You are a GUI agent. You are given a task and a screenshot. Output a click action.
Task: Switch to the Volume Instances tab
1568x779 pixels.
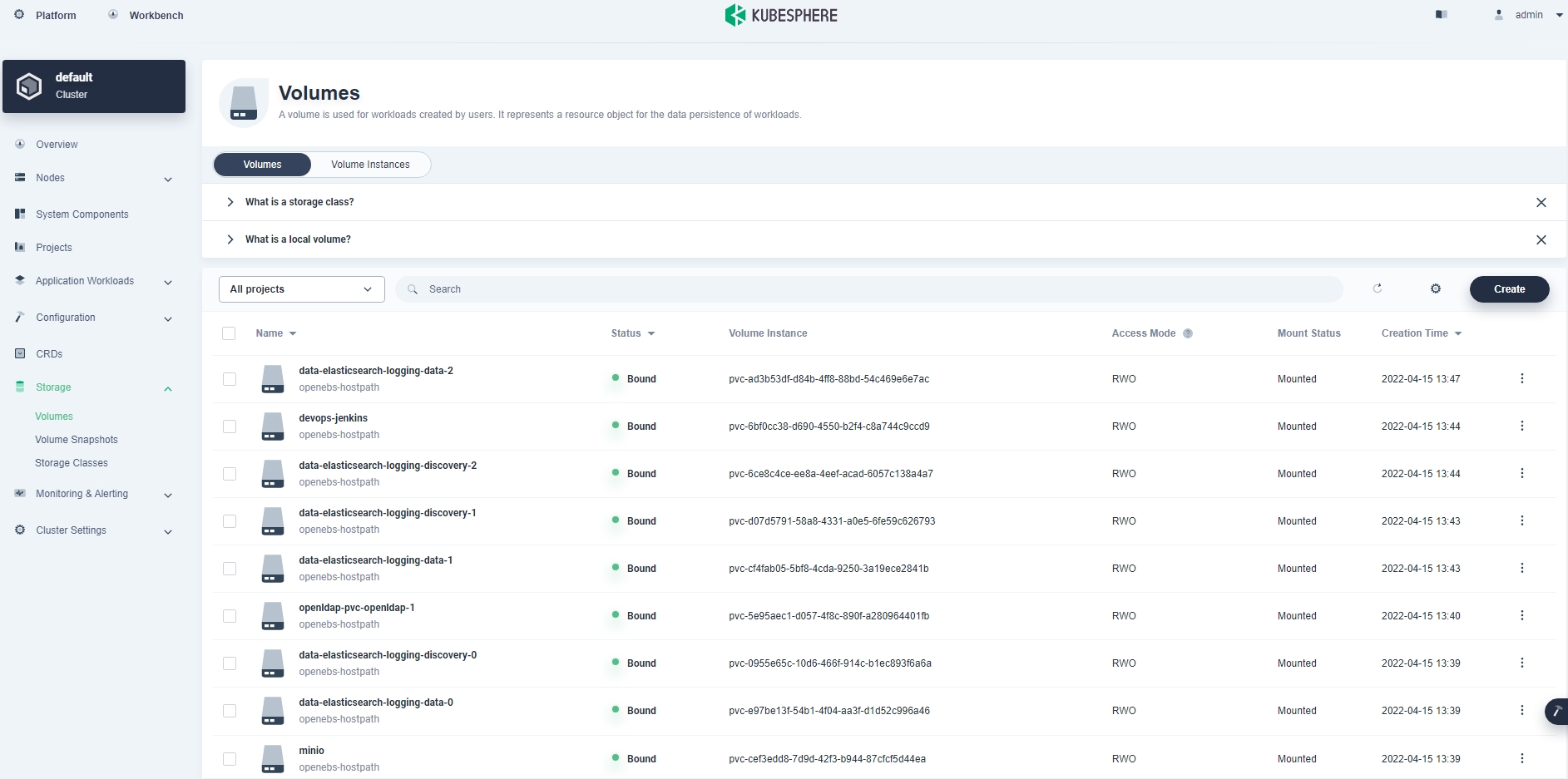(x=370, y=165)
